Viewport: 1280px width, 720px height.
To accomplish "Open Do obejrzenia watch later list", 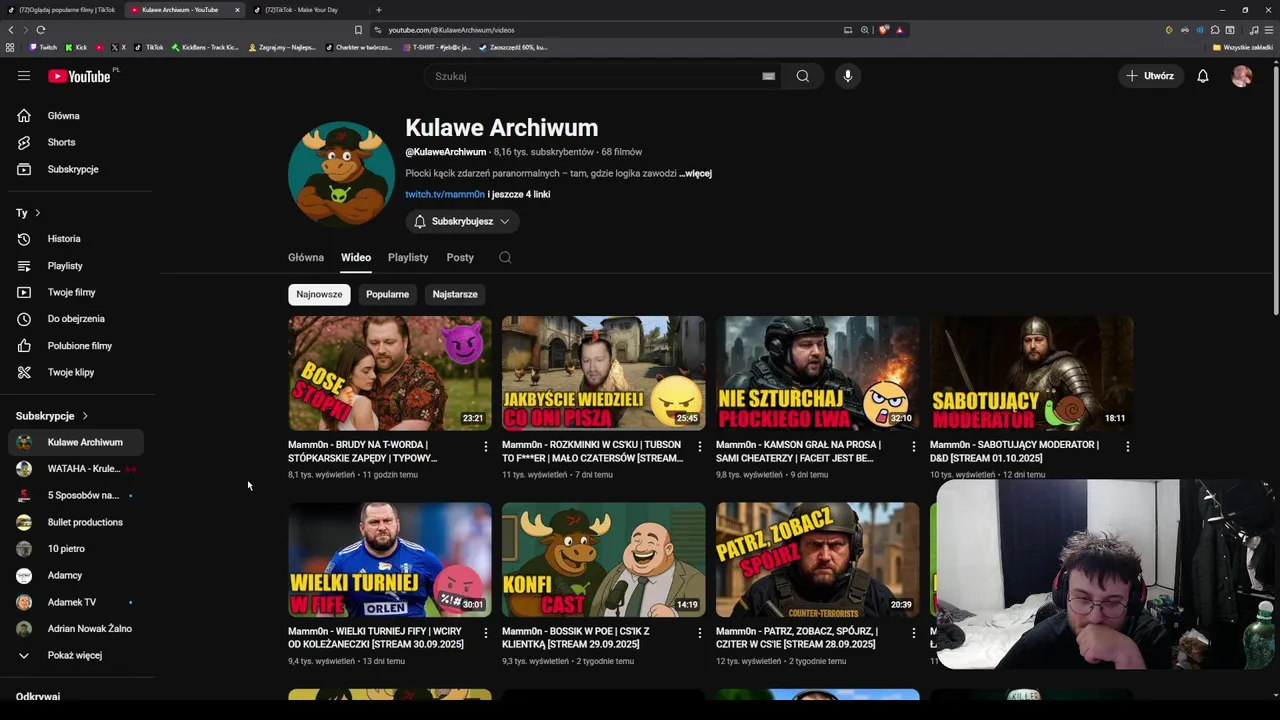I will pyautogui.click(x=76, y=319).
